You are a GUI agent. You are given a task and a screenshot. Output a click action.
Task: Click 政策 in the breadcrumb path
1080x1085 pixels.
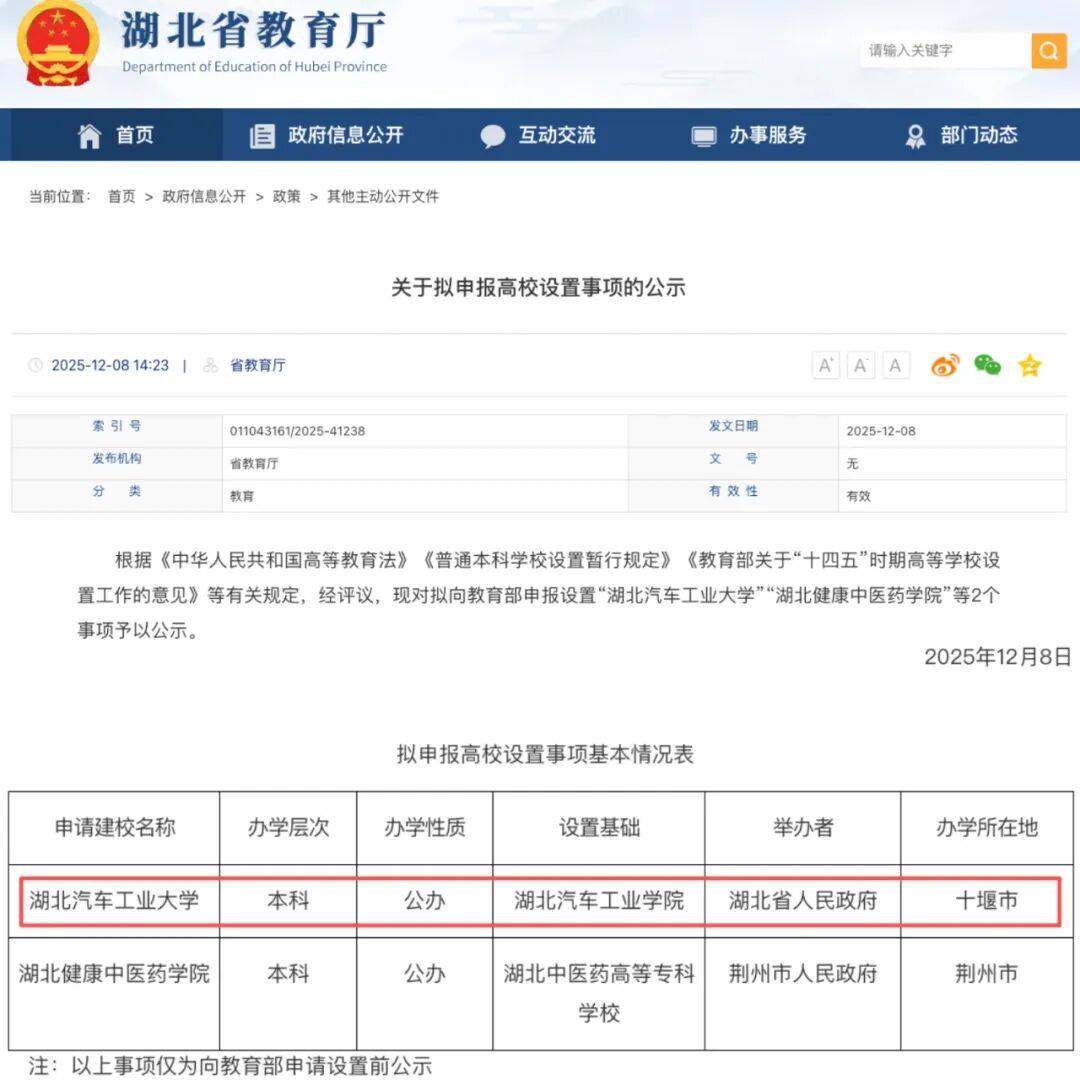tap(286, 196)
